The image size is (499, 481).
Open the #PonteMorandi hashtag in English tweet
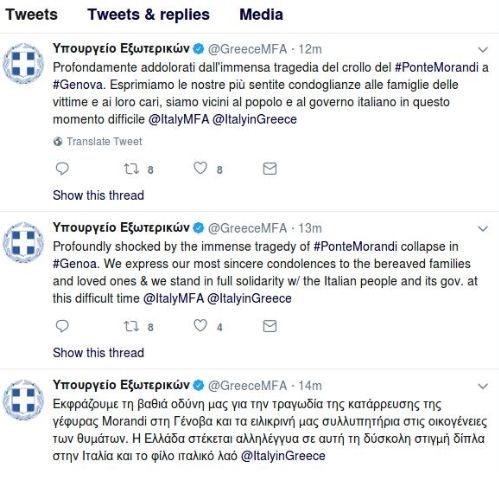click(x=355, y=247)
